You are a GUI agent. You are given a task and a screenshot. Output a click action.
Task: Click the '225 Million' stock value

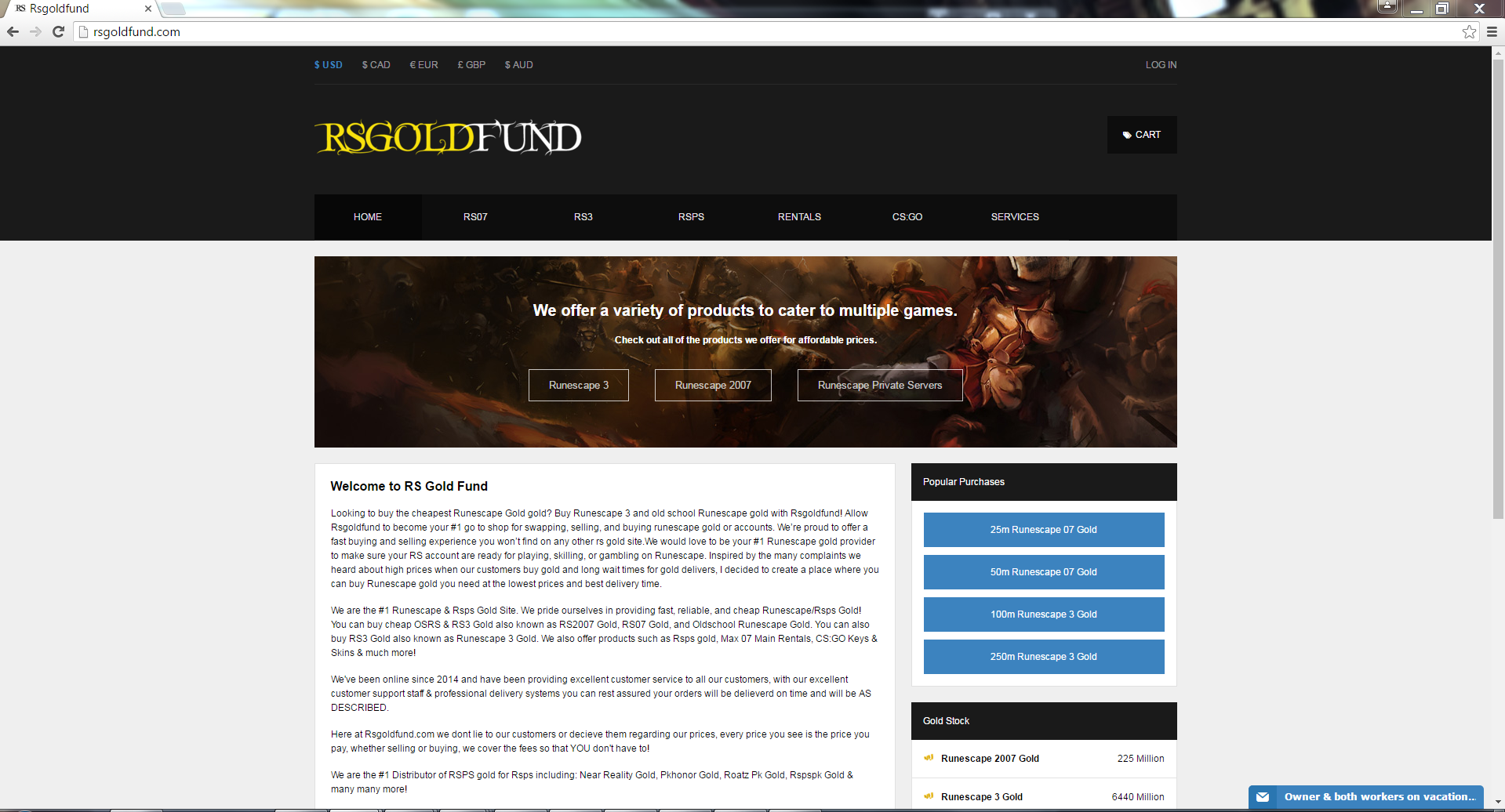pos(1141,759)
